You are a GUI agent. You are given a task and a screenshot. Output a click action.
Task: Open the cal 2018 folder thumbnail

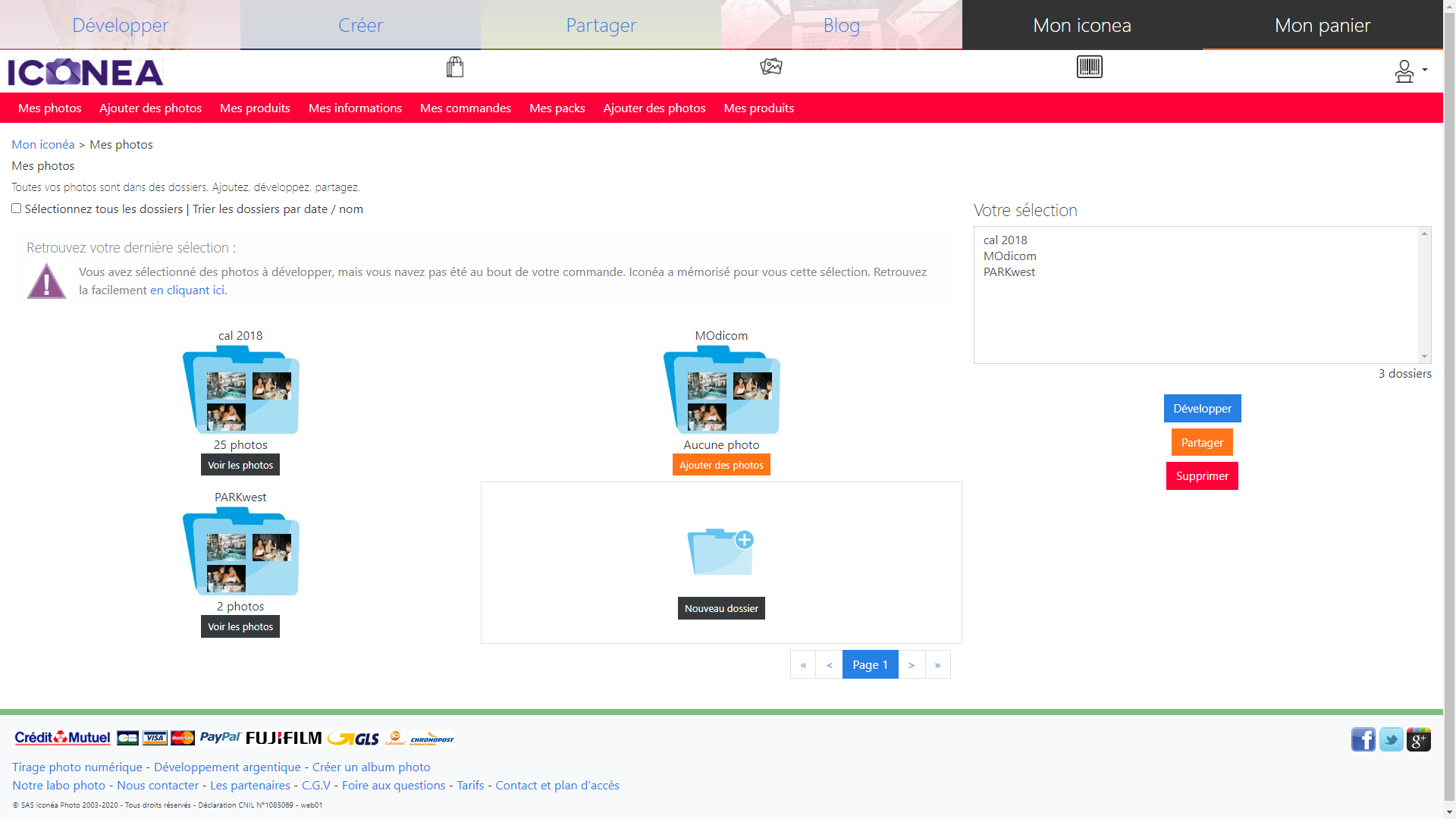(241, 390)
